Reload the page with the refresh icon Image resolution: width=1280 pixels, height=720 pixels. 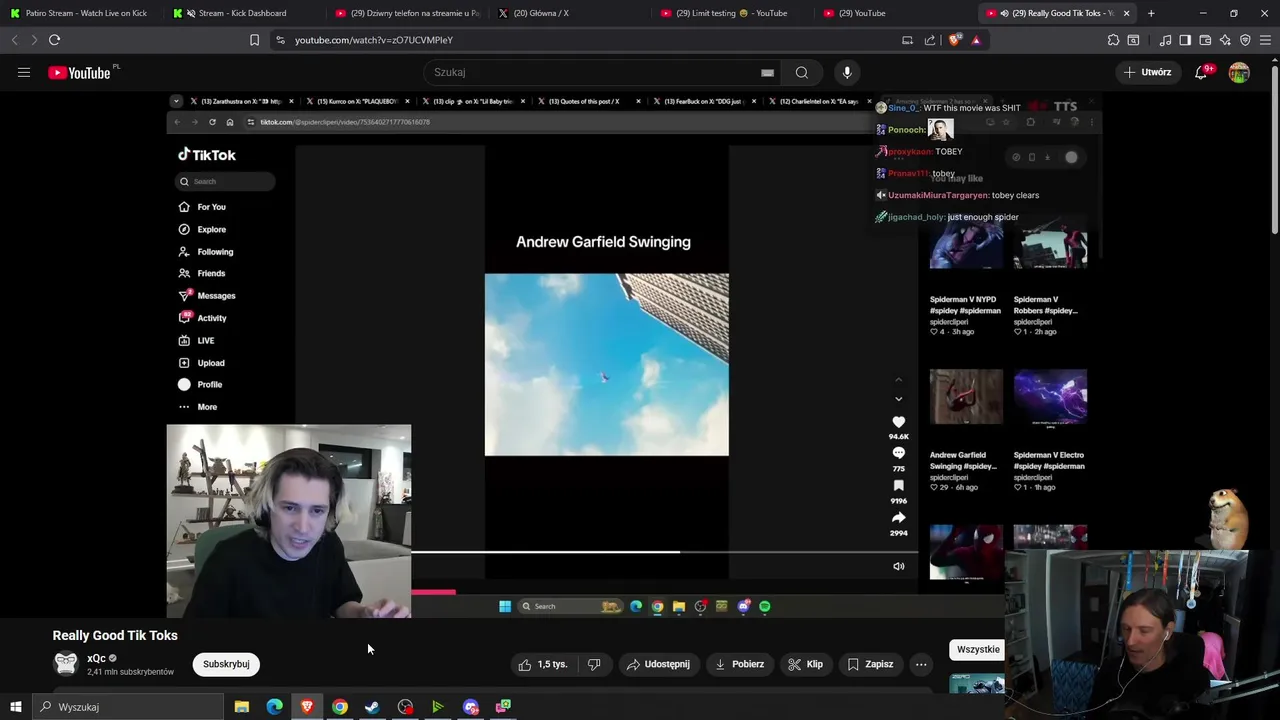pyautogui.click(x=55, y=40)
